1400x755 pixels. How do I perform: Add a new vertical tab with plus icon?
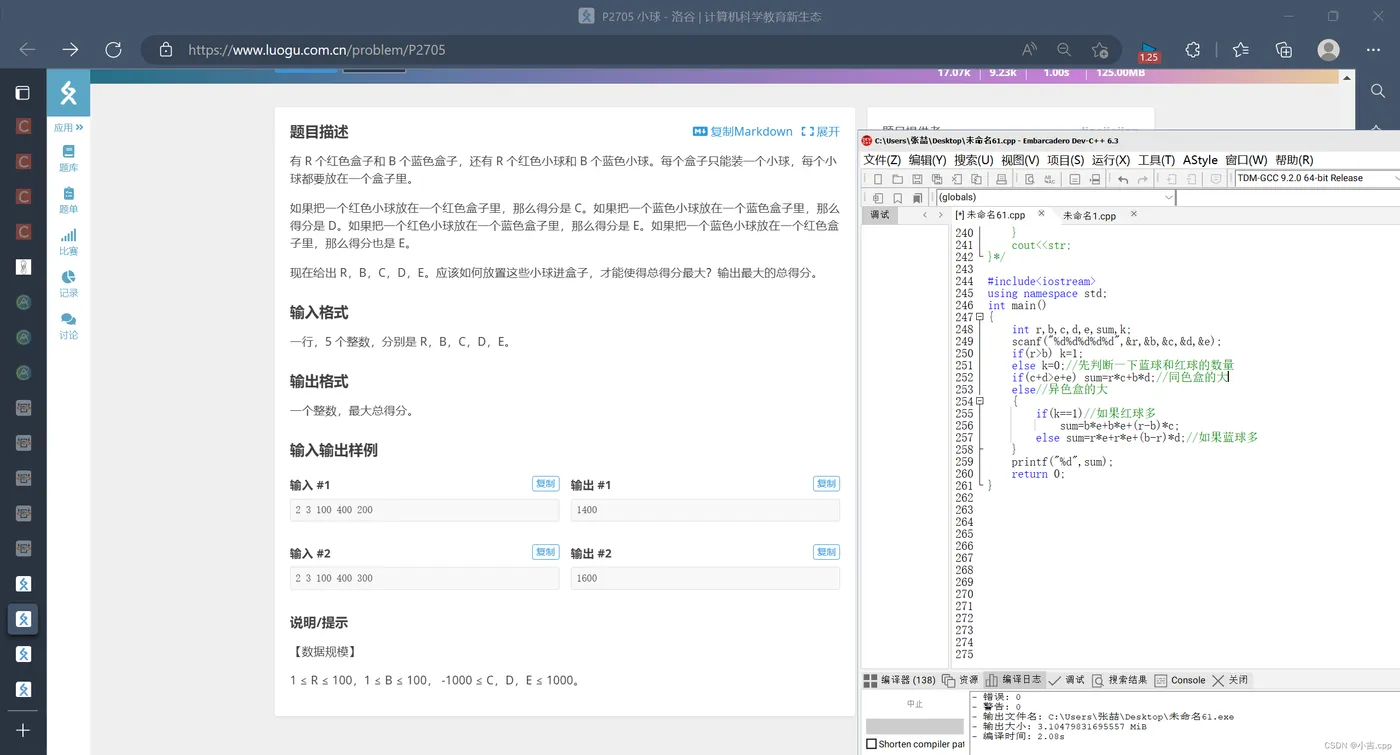pos(22,731)
